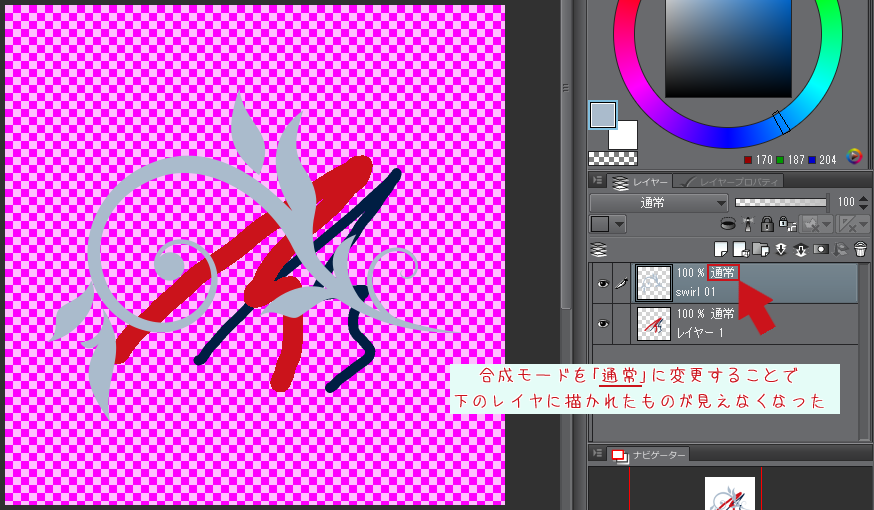874x510 pixels.
Task: Click the green value 187
Action: (796, 160)
